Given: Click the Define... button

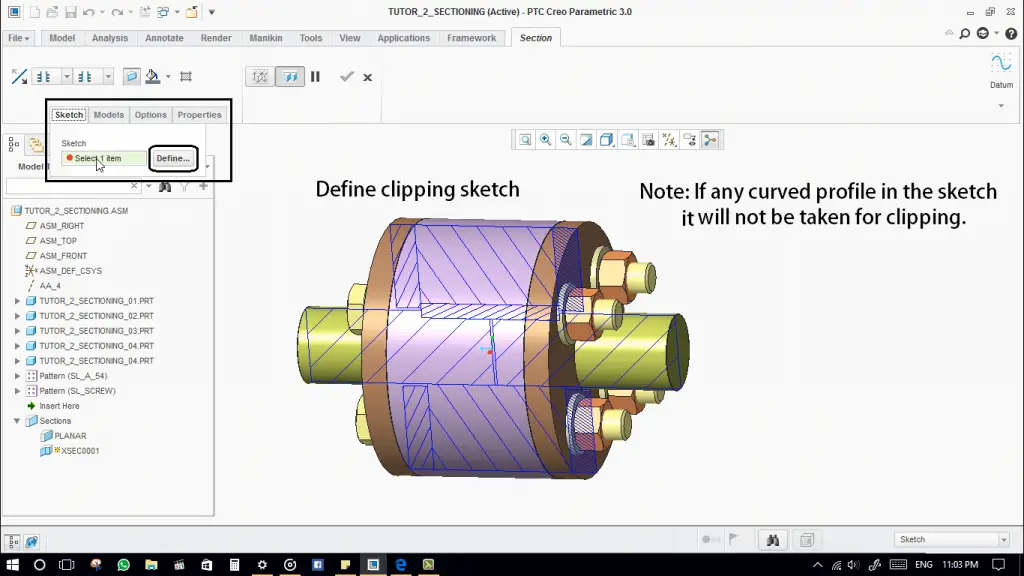Looking at the screenshot, I should (x=173, y=158).
